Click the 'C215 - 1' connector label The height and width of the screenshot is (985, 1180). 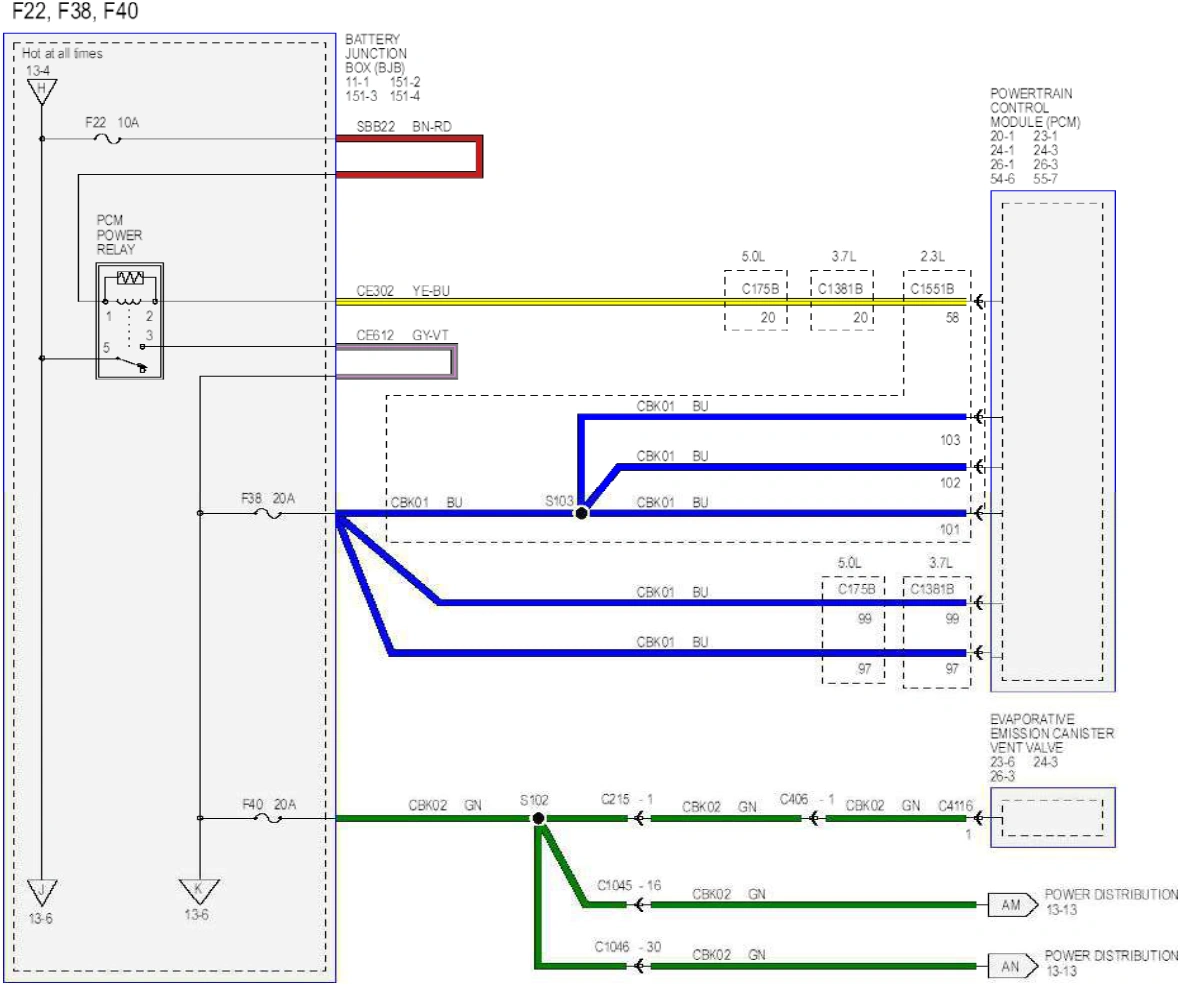(x=627, y=799)
